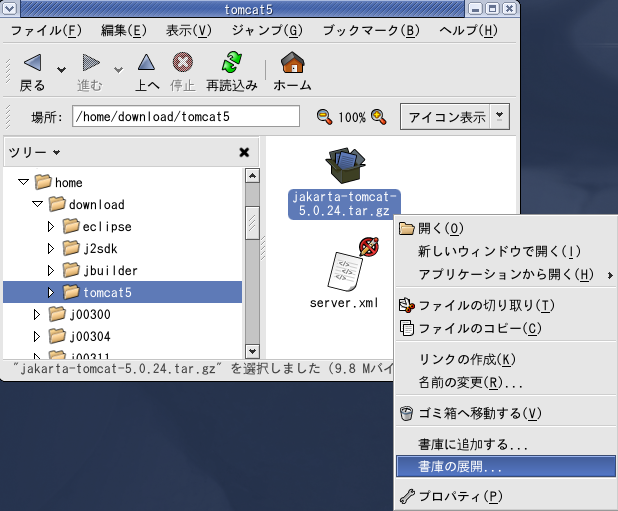This screenshot has width=618, height=511.
Task: Click the tree pane scrollbar thumb
Action: pyautogui.click(x=252, y=223)
